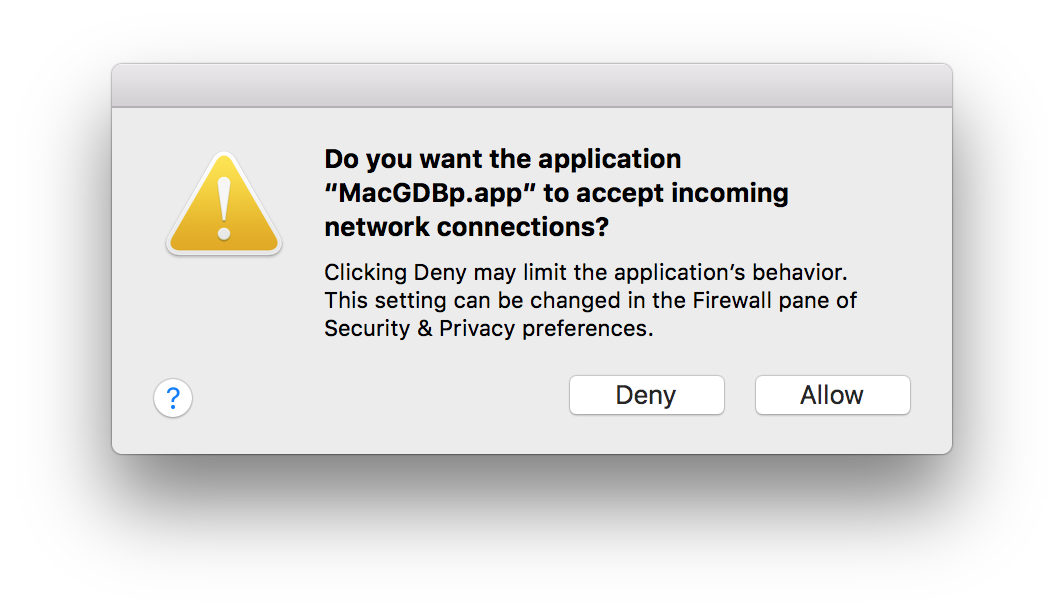Click the yellow warning triangle icon
This screenshot has height=614, width=1064.
[223, 203]
